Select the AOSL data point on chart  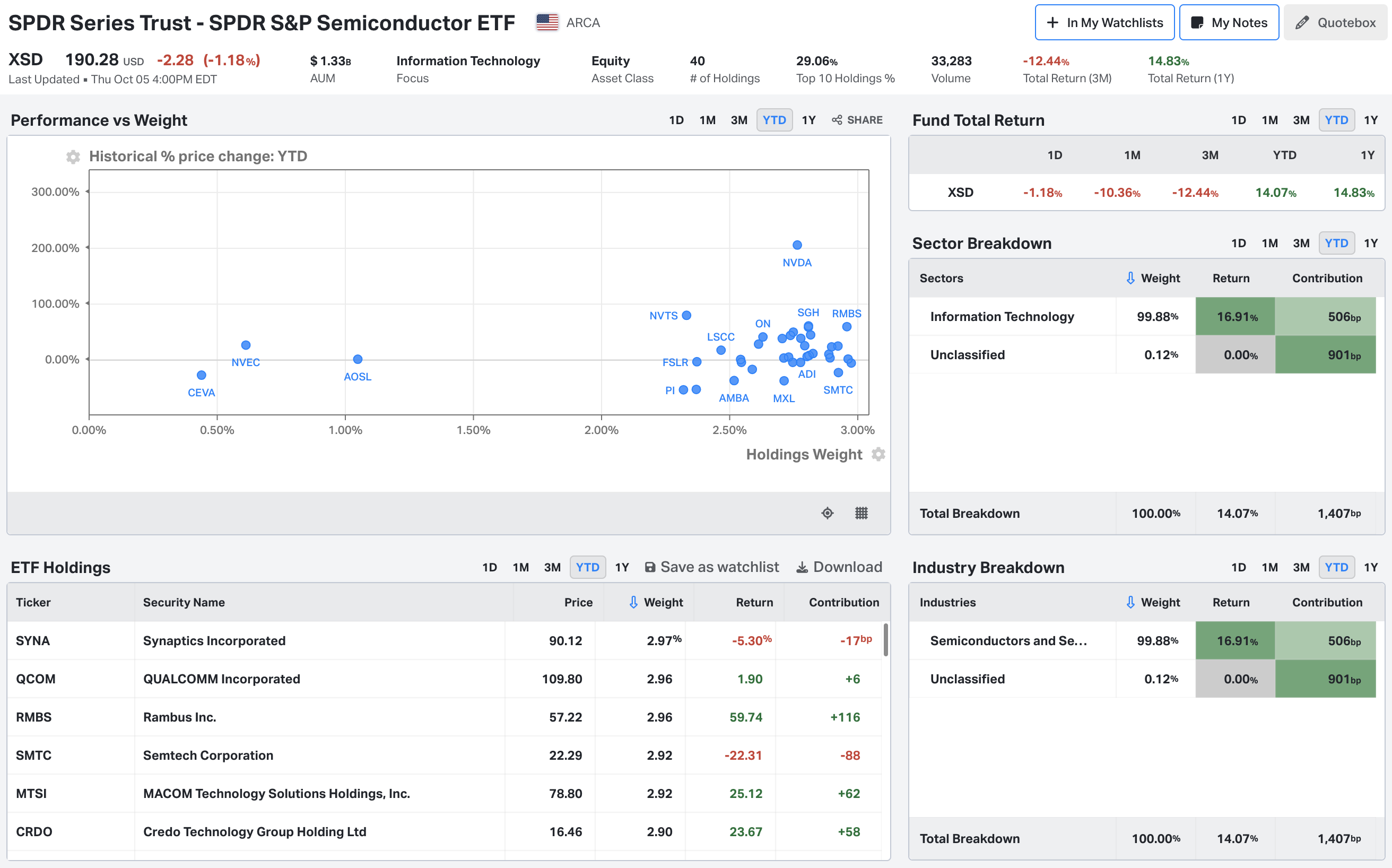point(358,359)
